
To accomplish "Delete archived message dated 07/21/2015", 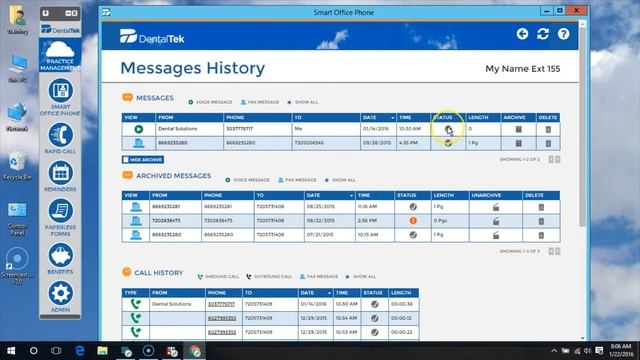I will pyautogui.click(x=541, y=235).
